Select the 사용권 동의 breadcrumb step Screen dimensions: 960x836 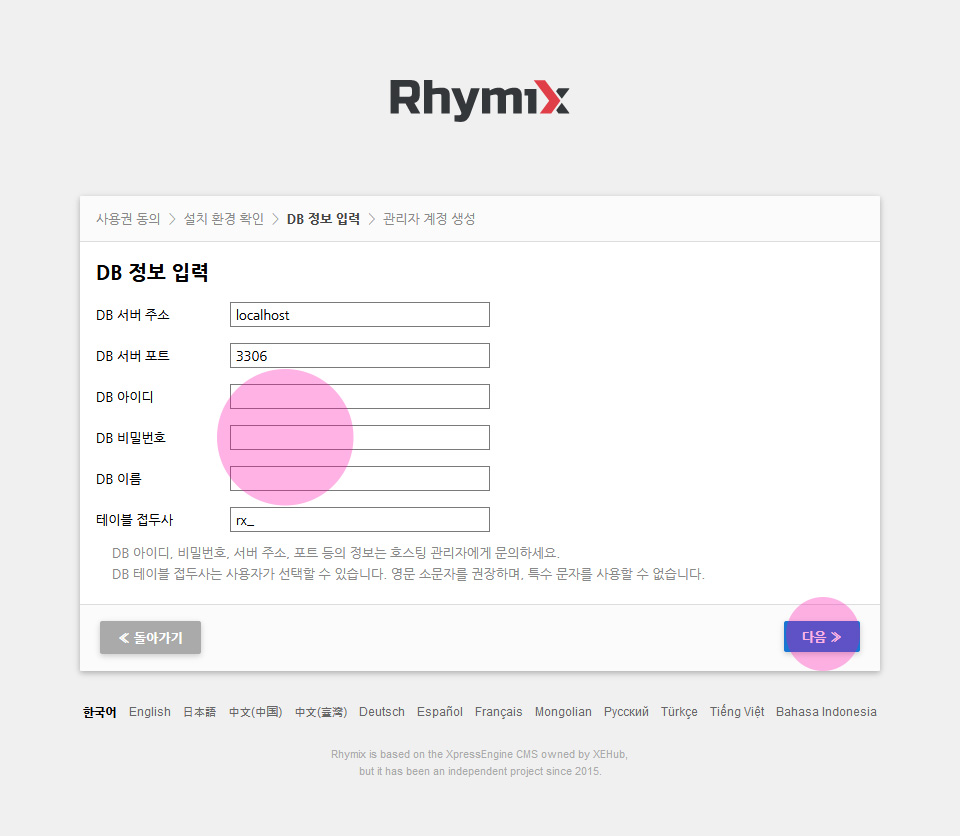(x=128, y=219)
